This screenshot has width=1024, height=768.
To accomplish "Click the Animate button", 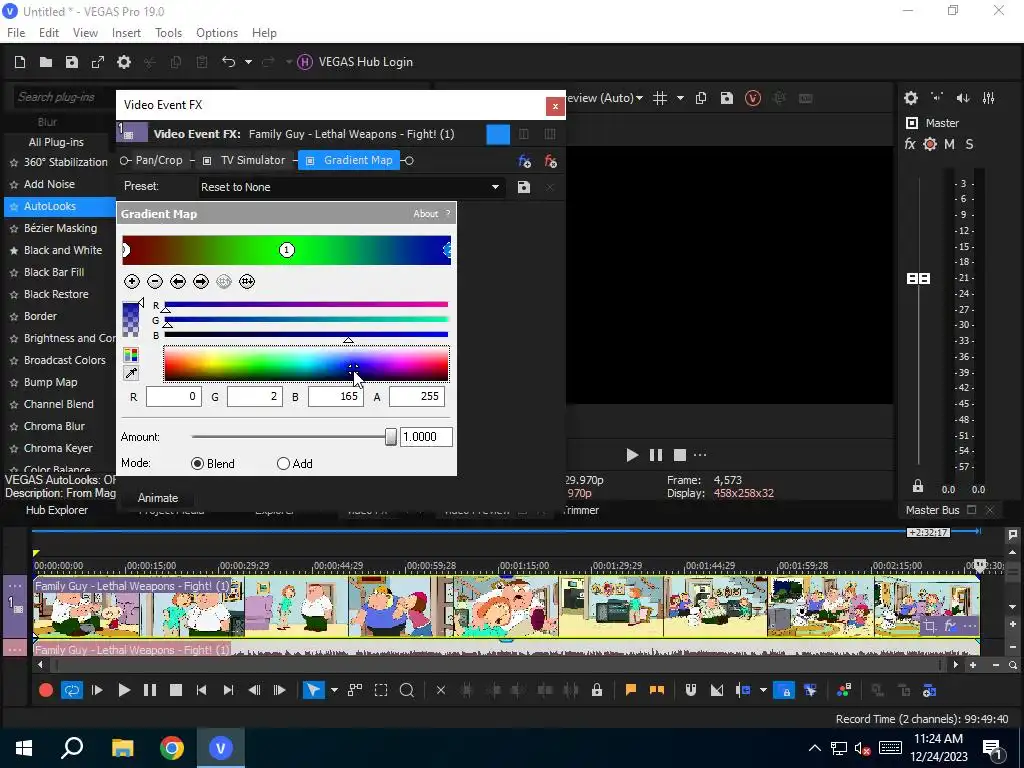I will [x=157, y=498].
